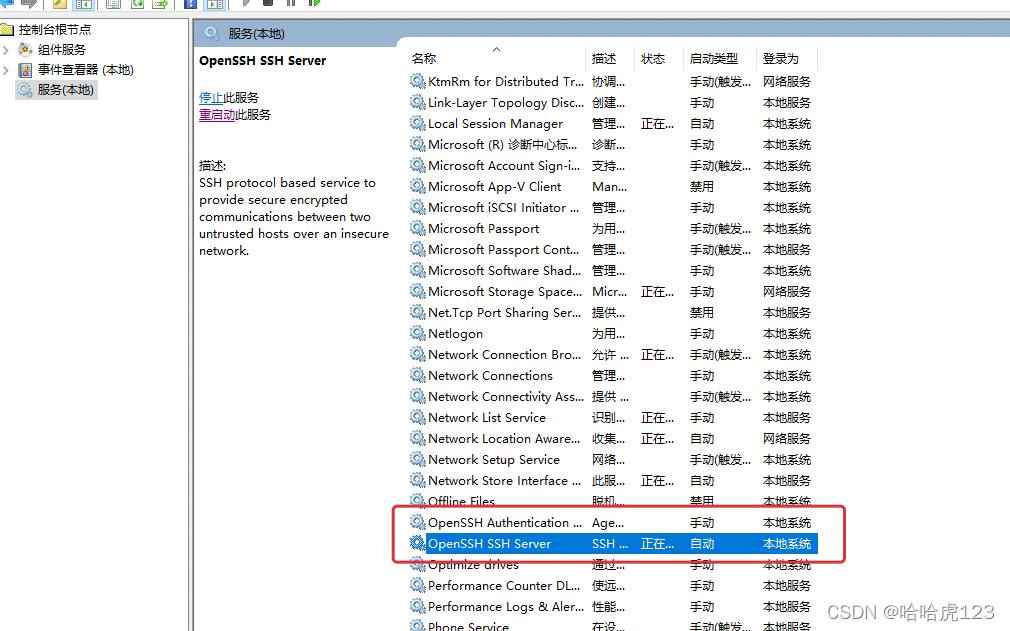Click the gear icon of KtmRm for Distributed Tr...
The image size is (1010, 631).
417,81
